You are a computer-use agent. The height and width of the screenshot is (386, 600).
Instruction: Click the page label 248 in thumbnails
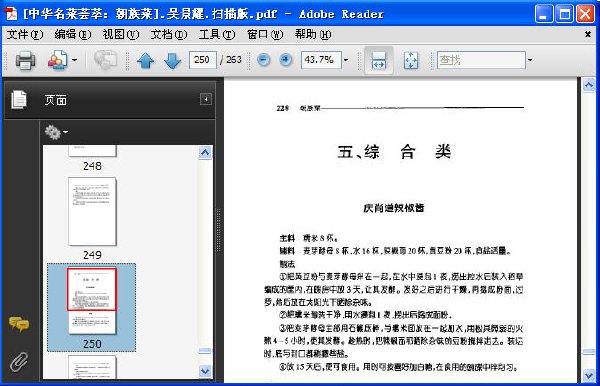(92, 166)
